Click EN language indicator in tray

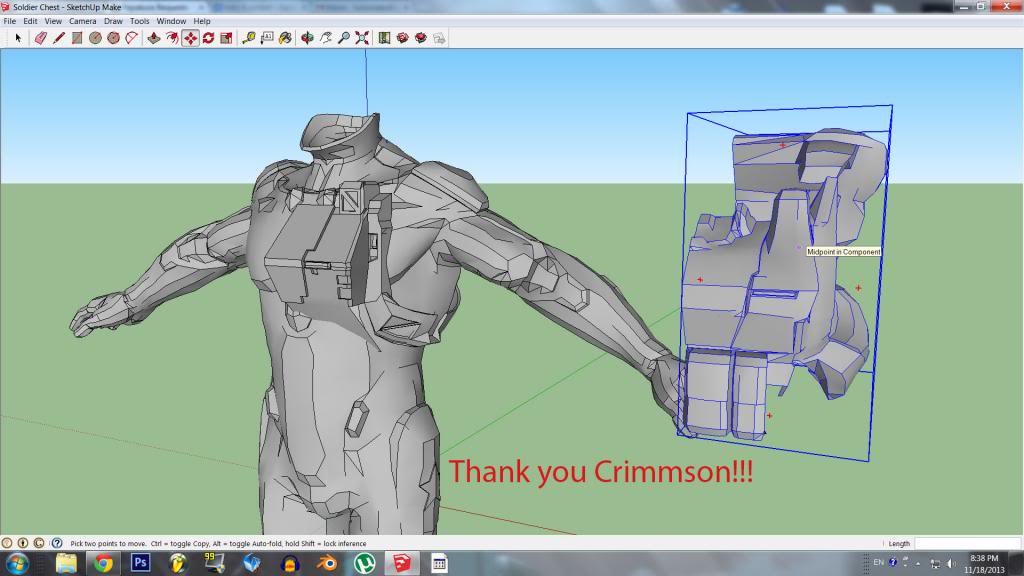[878, 562]
